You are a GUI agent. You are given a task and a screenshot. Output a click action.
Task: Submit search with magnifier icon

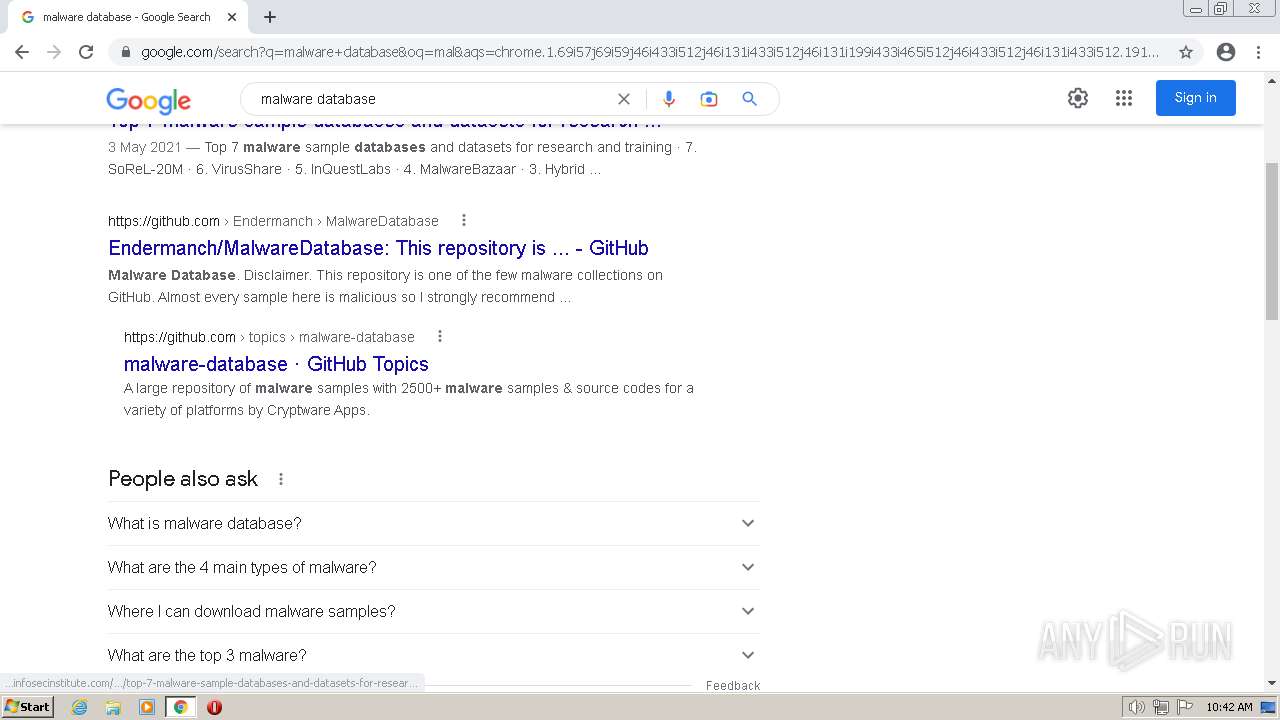(x=749, y=99)
